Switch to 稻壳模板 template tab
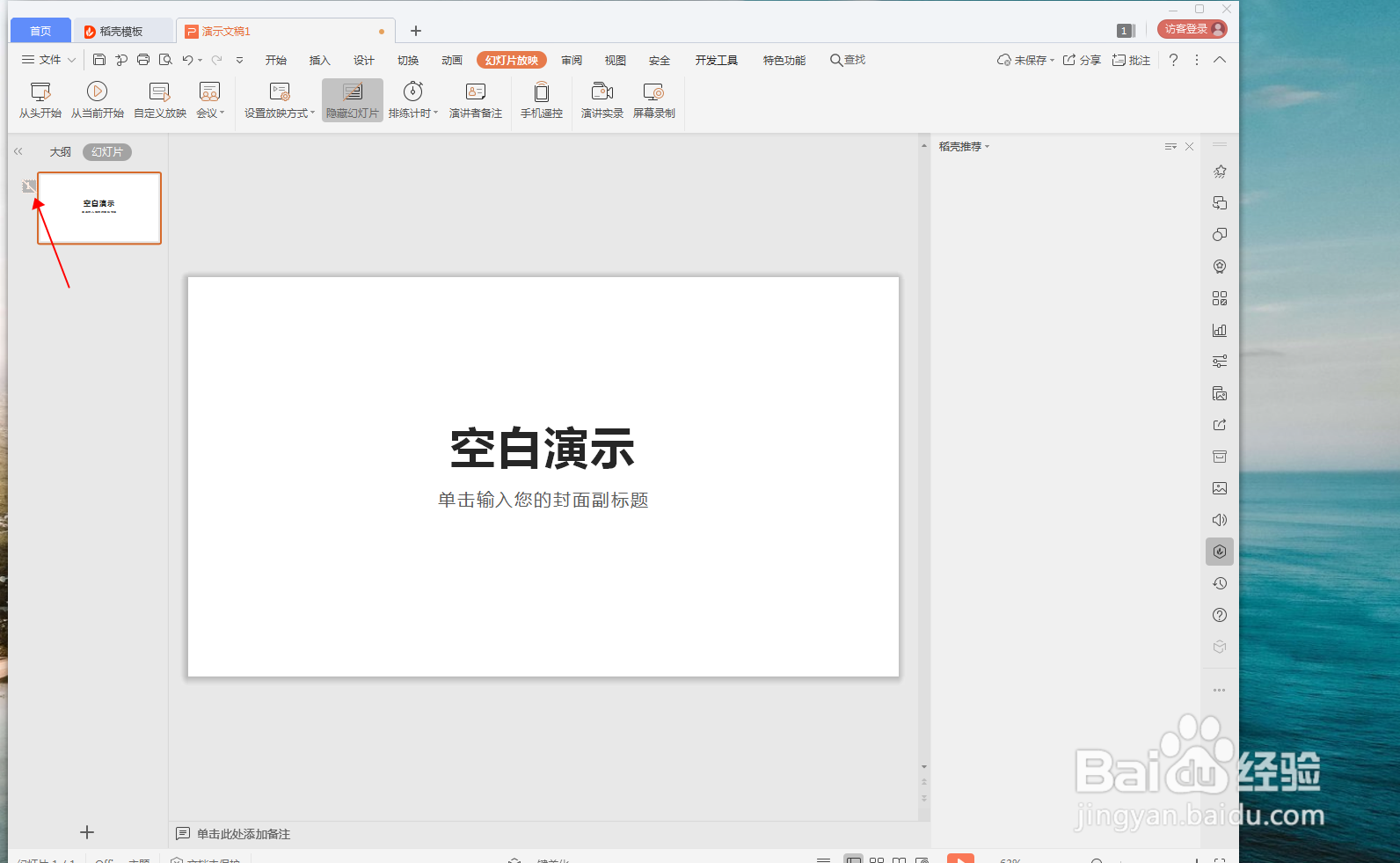Image resolution: width=1400 pixels, height=863 pixels. tap(122, 31)
